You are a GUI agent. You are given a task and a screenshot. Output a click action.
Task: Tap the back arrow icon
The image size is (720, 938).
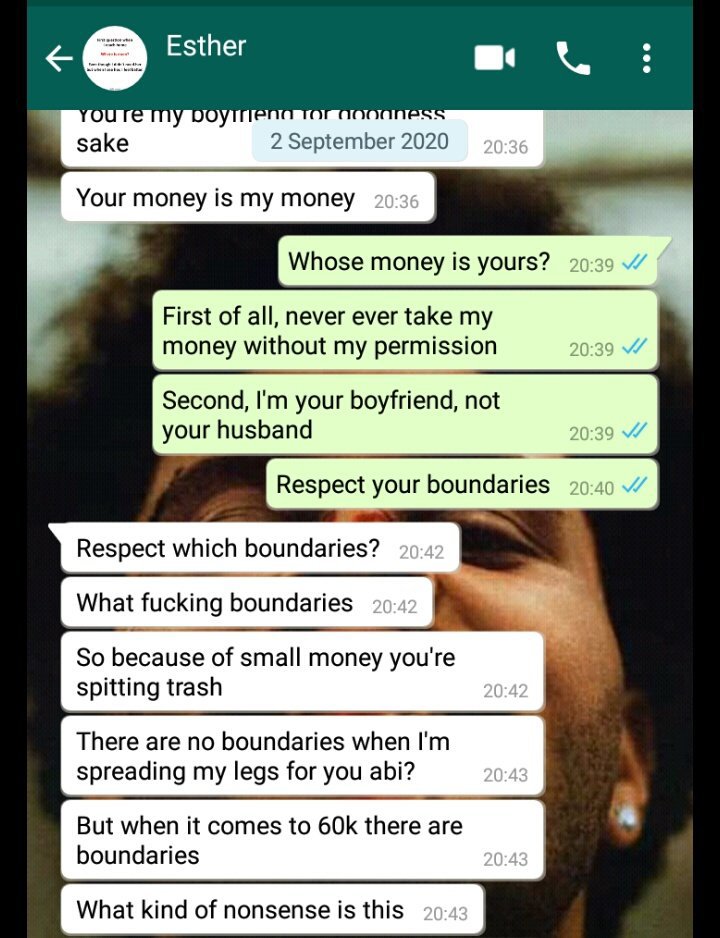[x=59, y=58]
